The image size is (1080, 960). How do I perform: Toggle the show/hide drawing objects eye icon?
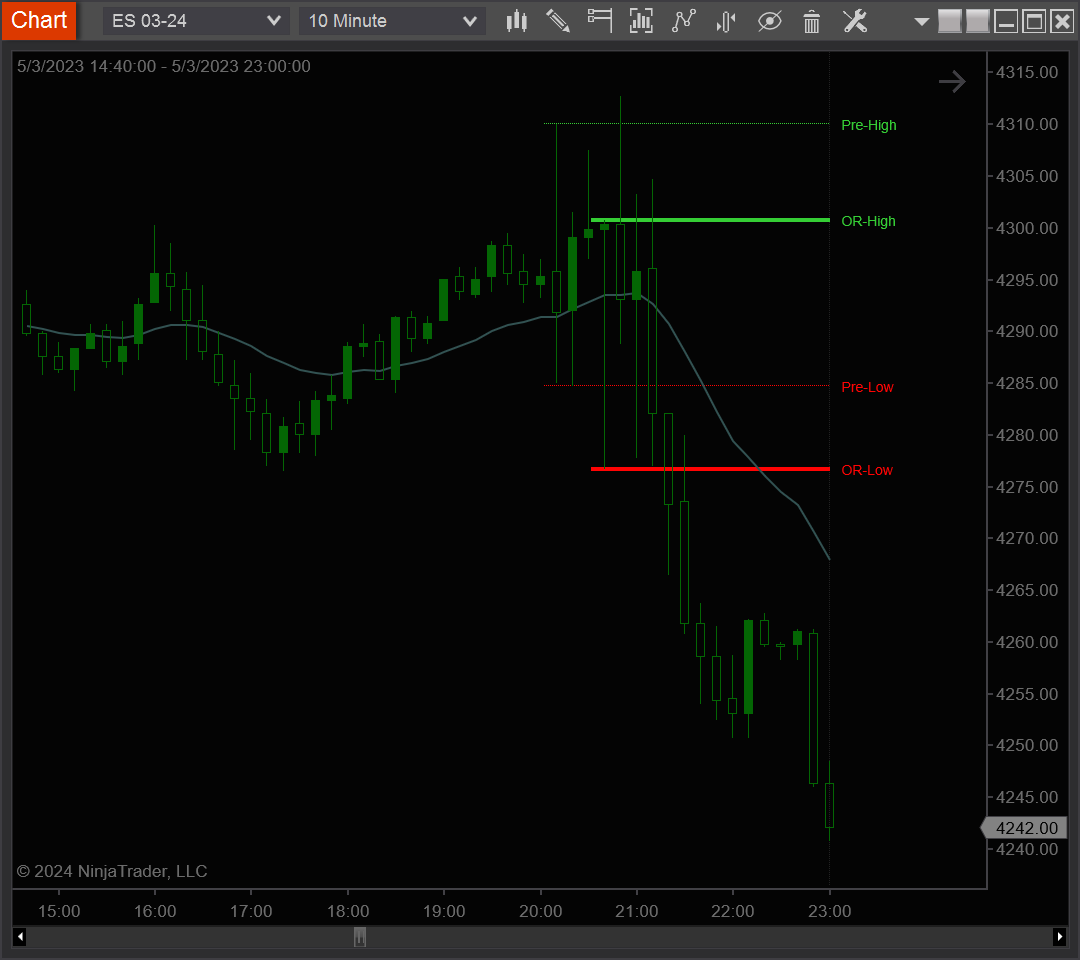[x=769, y=21]
